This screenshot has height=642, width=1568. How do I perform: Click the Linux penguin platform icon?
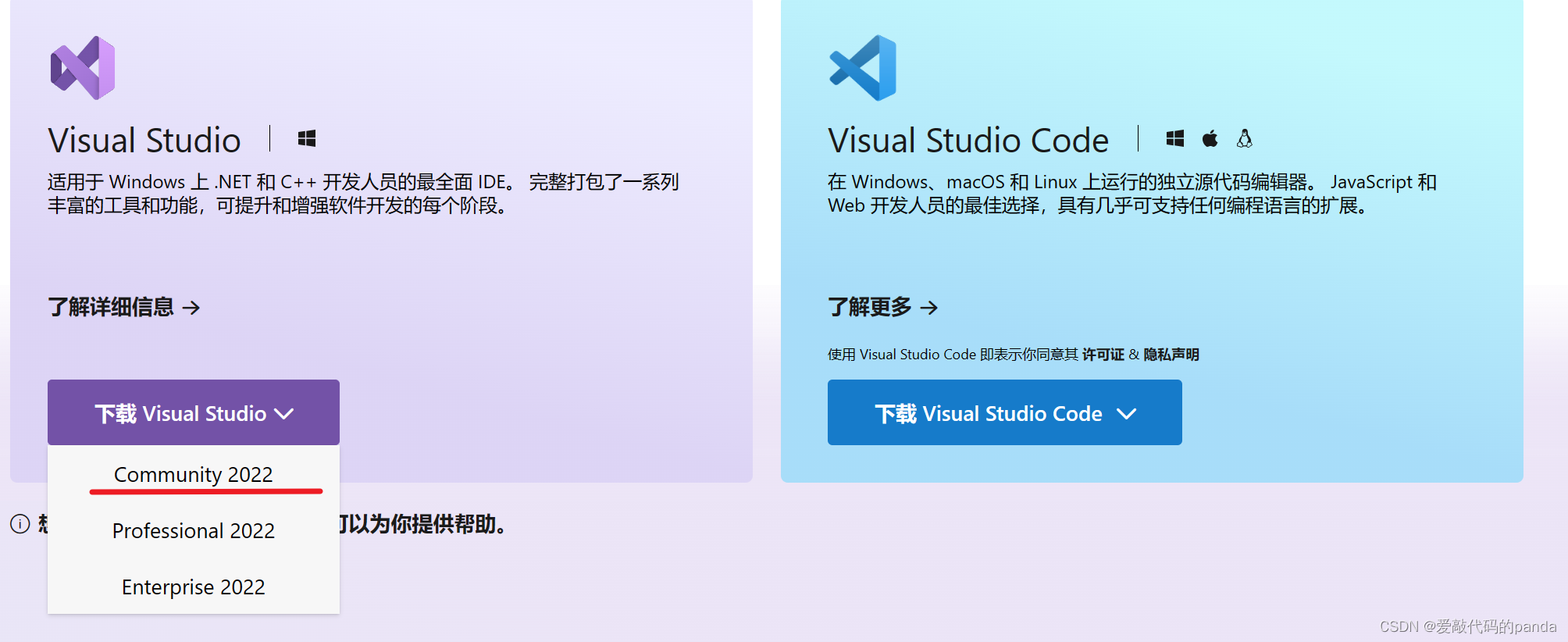coord(1245,139)
